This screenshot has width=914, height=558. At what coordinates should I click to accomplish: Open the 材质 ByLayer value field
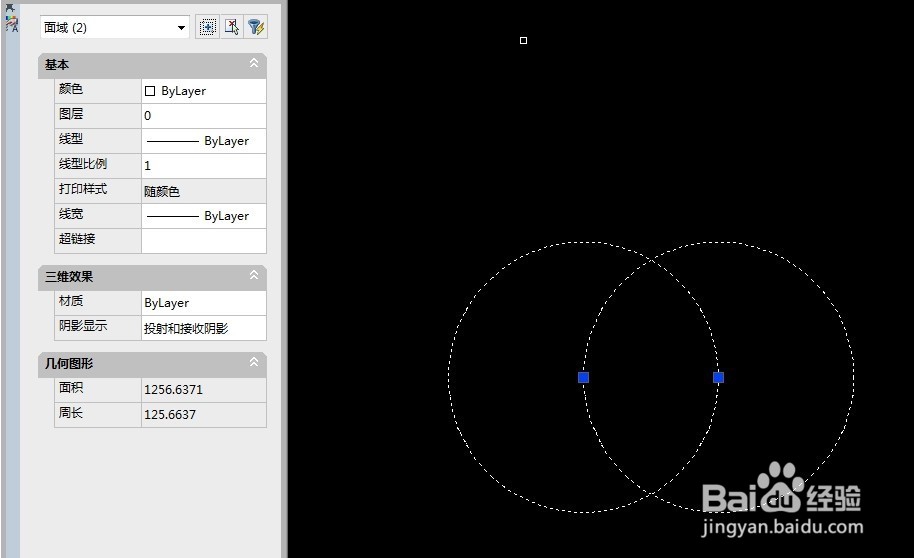(203, 303)
